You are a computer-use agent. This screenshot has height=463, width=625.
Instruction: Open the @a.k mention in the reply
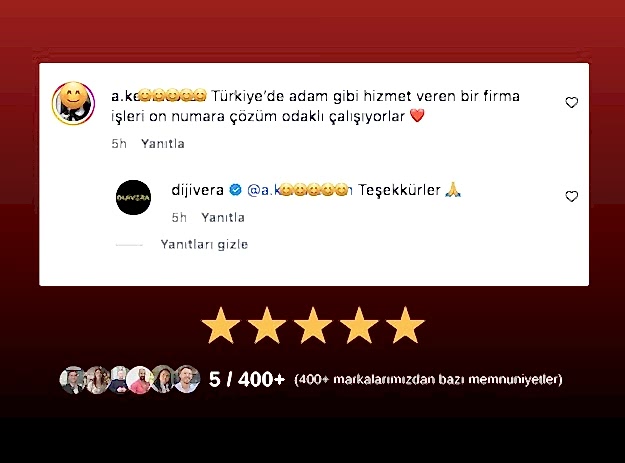(x=300, y=190)
